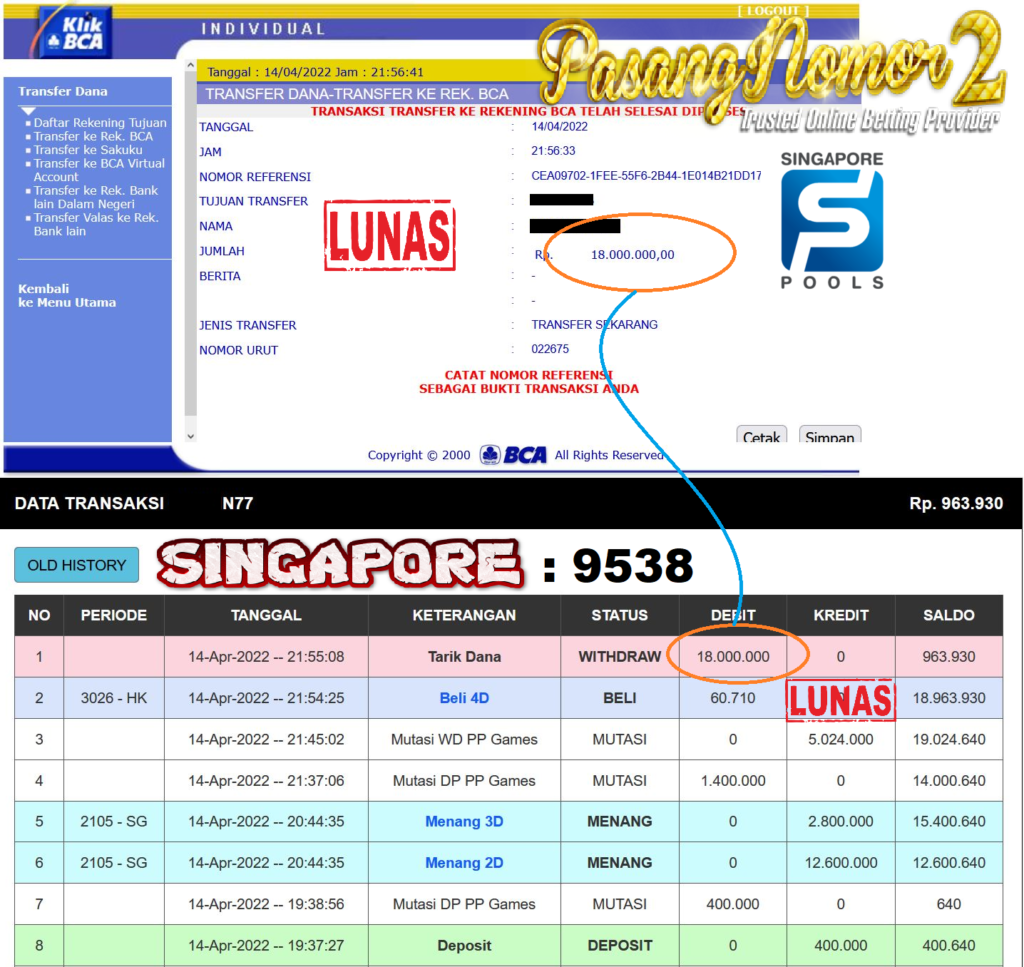This screenshot has width=1024, height=967.
Task: Open the Menang 2D link
Action: [464, 863]
